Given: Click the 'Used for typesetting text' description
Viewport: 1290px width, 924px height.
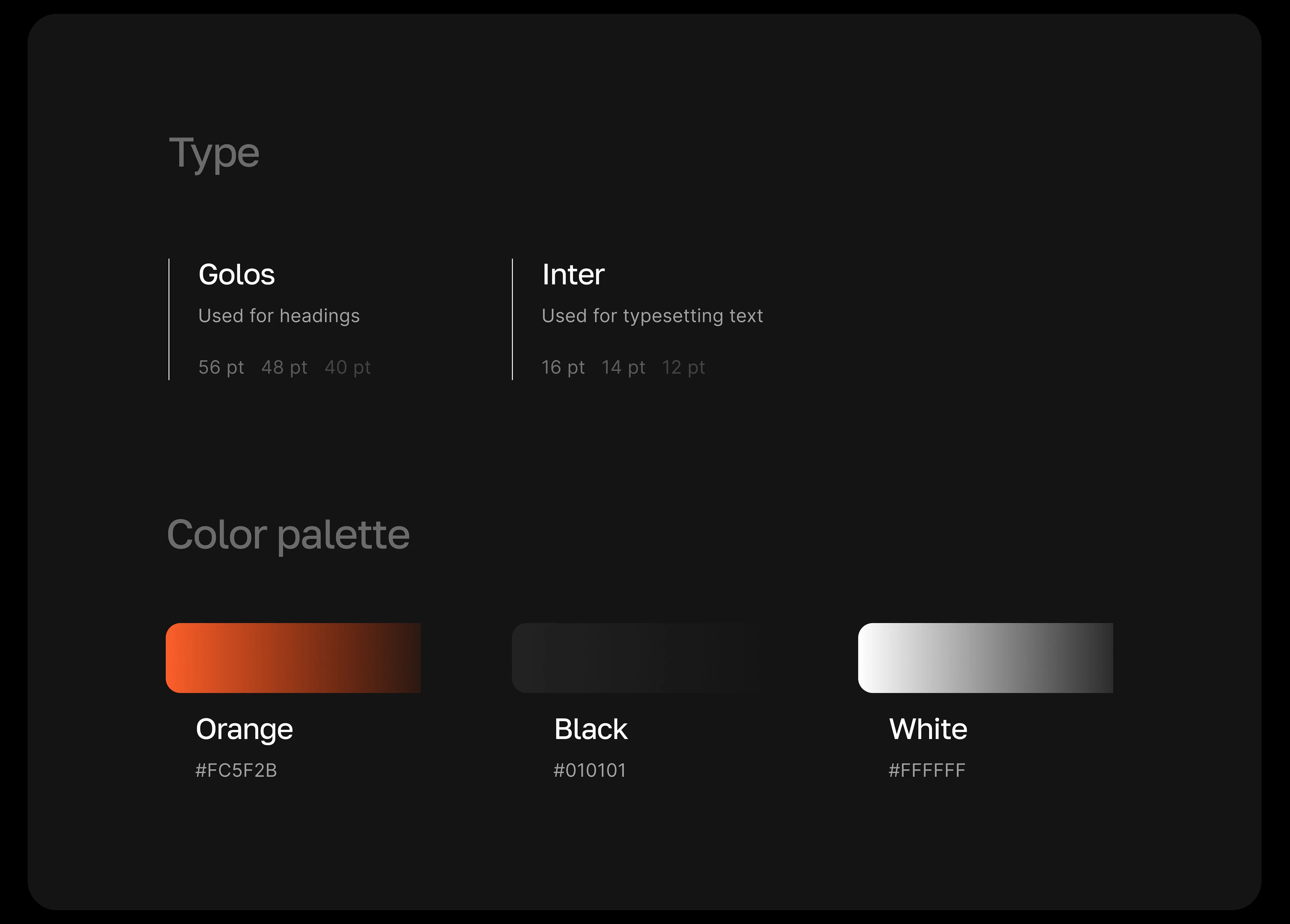Looking at the screenshot, I should coord(652,316).
